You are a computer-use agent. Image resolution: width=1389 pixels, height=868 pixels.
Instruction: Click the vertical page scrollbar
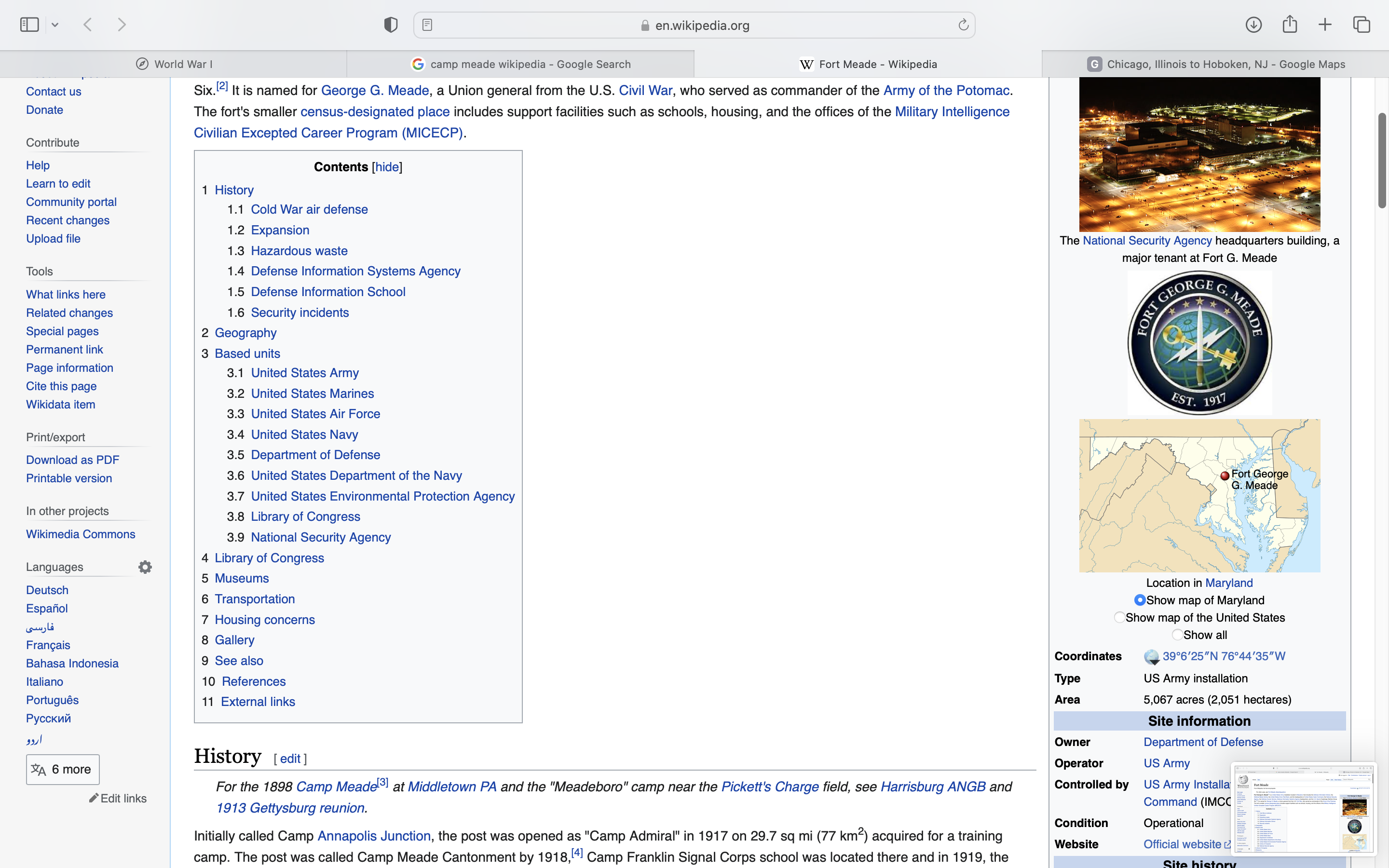click(1382, 161)
